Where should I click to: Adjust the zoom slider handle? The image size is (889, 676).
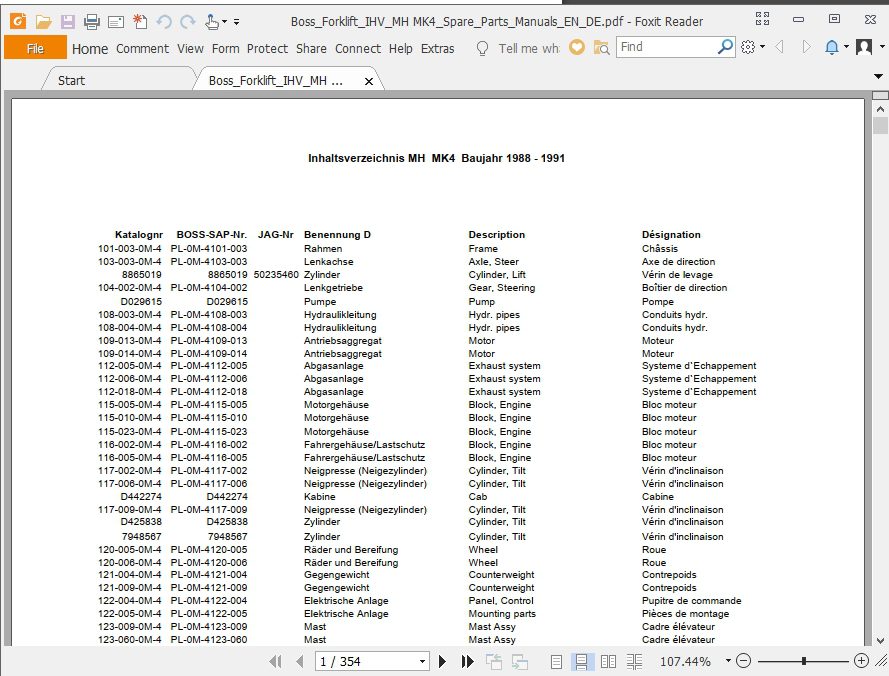click(x=804, y=661)
